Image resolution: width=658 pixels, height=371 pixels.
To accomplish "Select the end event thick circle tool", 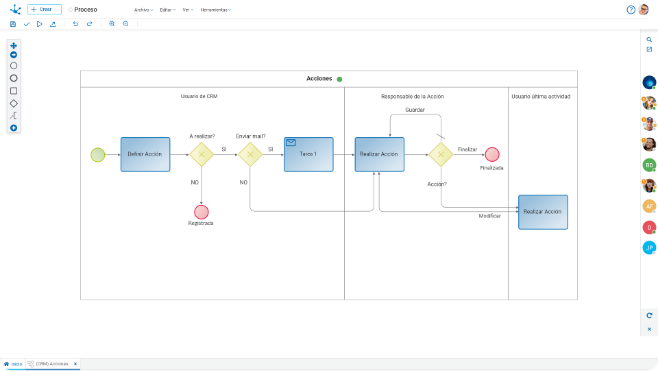I will coord(13,78).
